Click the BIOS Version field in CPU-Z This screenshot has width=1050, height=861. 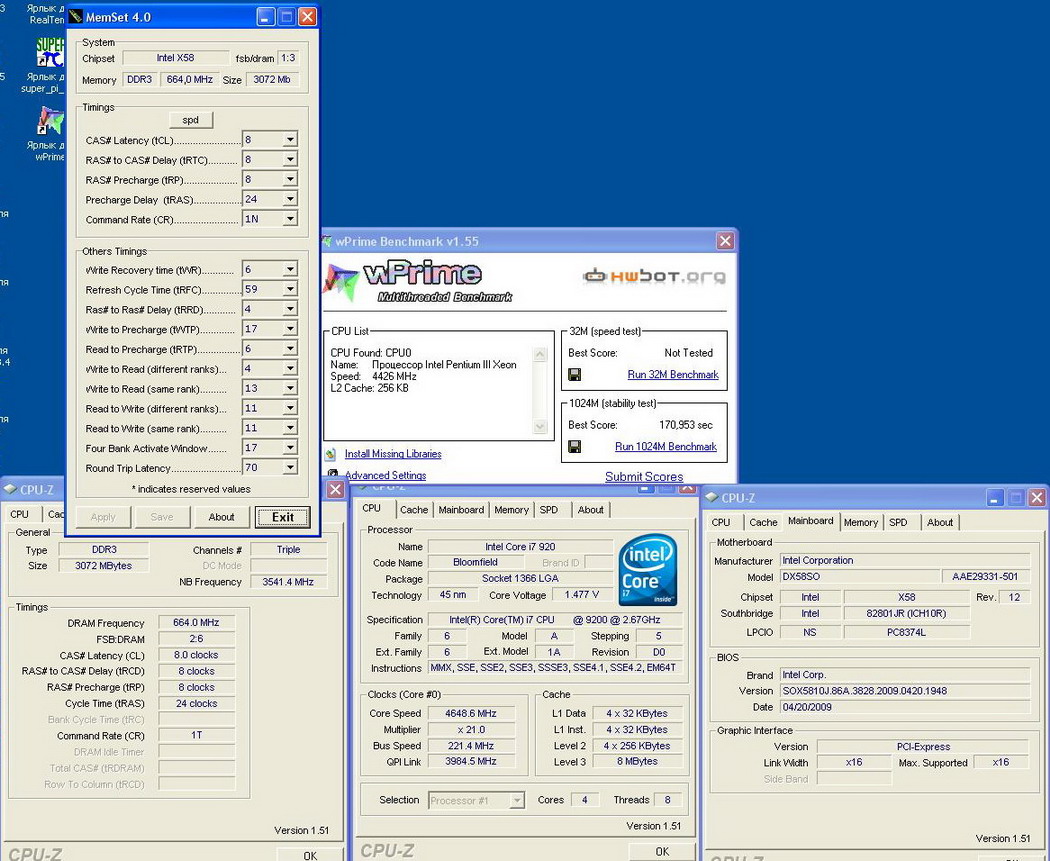[905, 691]
